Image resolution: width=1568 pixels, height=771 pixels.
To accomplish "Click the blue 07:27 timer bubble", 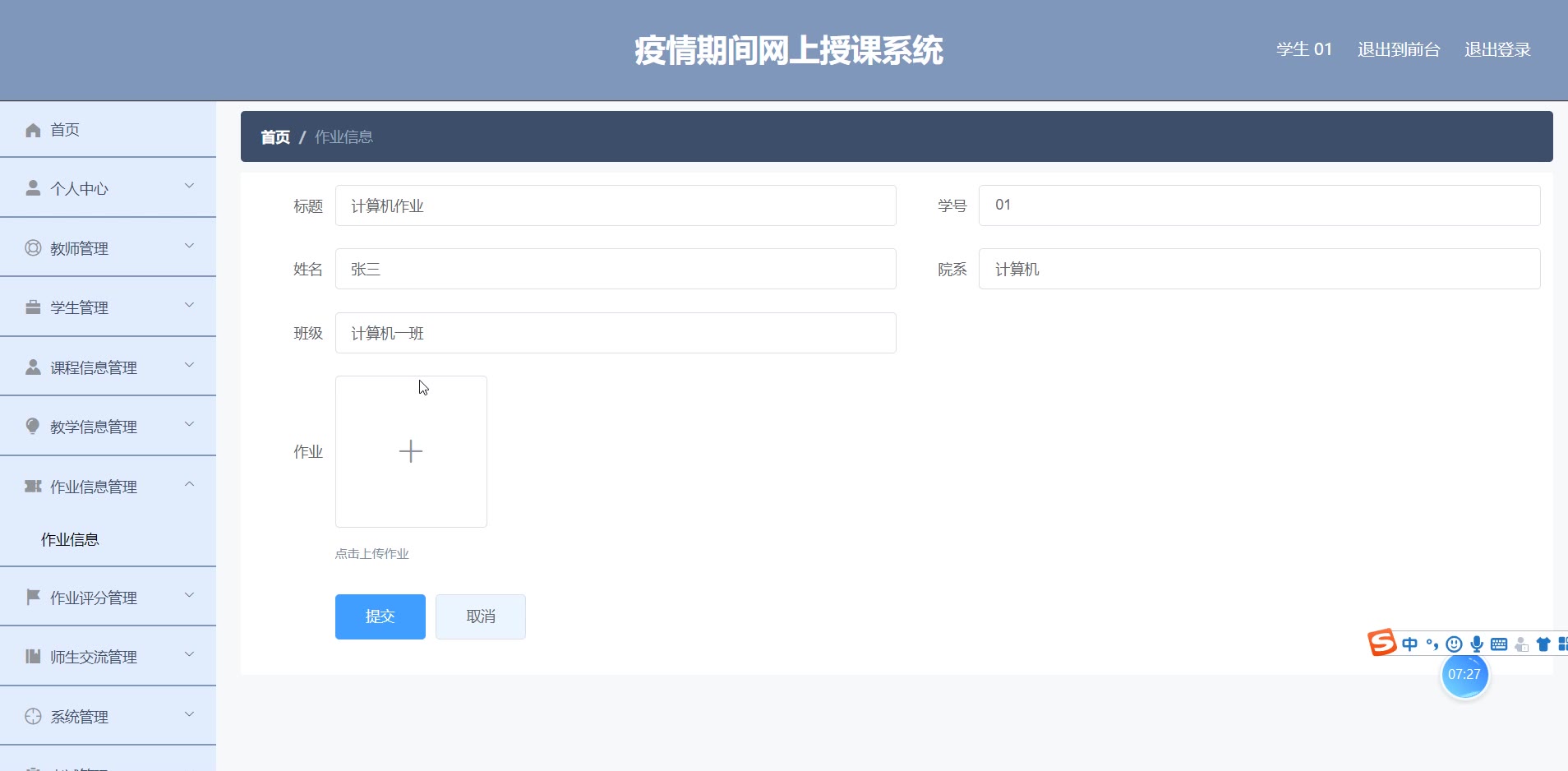I will click(1464, 675).
